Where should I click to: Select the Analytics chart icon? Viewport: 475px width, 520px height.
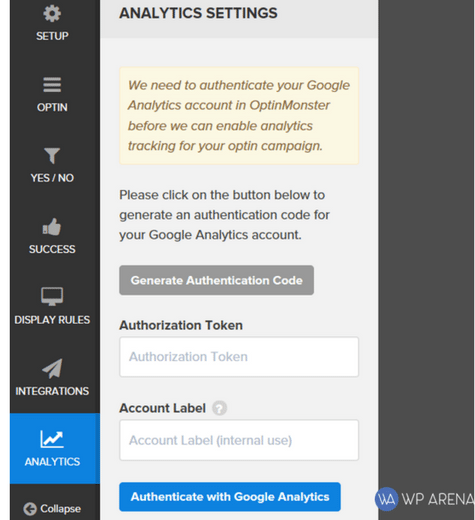(52, 439)
